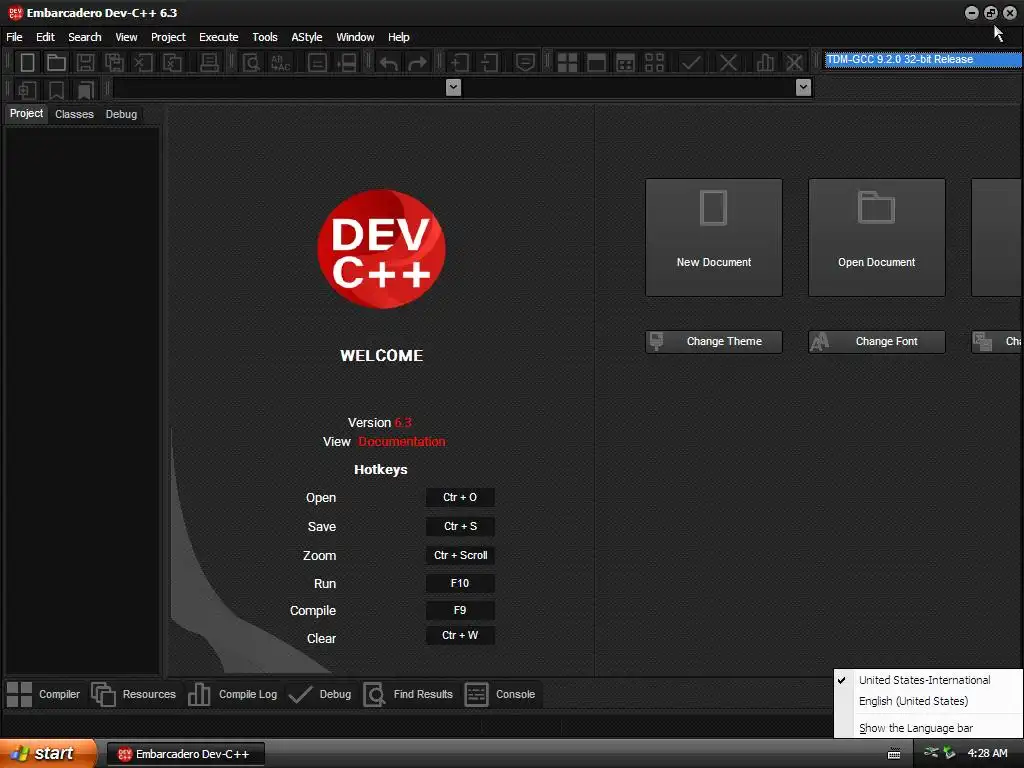This screenshot has height=768, width=1024.
Task: Click the Profile bar-chart toolbar icon
Action: click(765, 63)
